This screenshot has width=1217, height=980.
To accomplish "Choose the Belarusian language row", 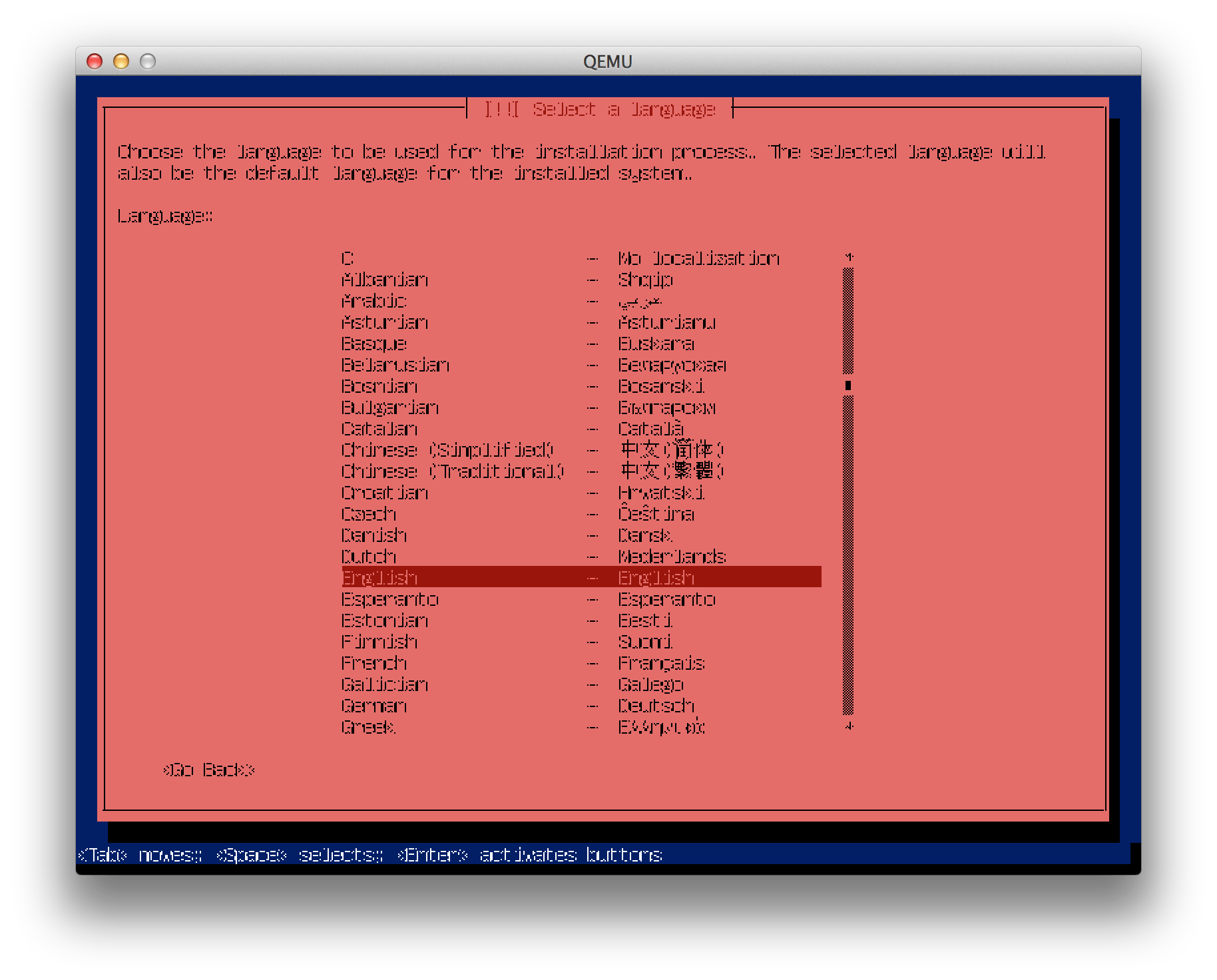I will tap(581, 364).
